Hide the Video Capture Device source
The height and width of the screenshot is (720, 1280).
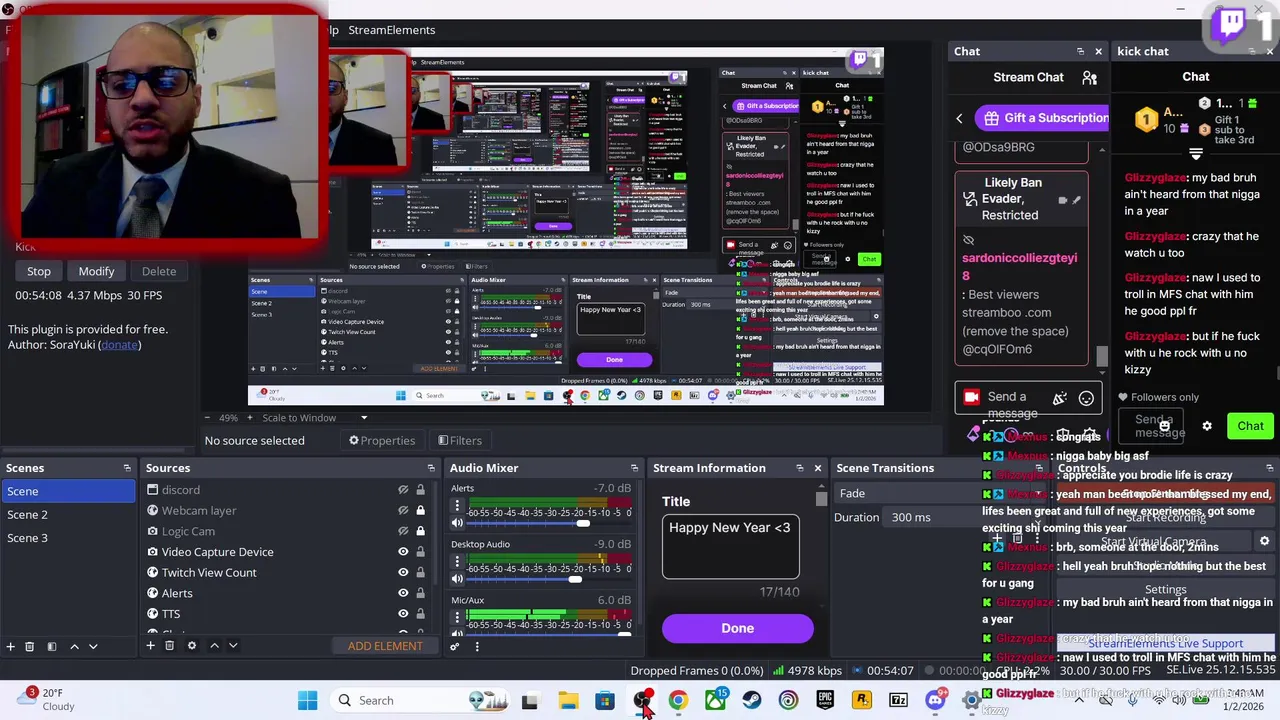click(x=403, y=552)
